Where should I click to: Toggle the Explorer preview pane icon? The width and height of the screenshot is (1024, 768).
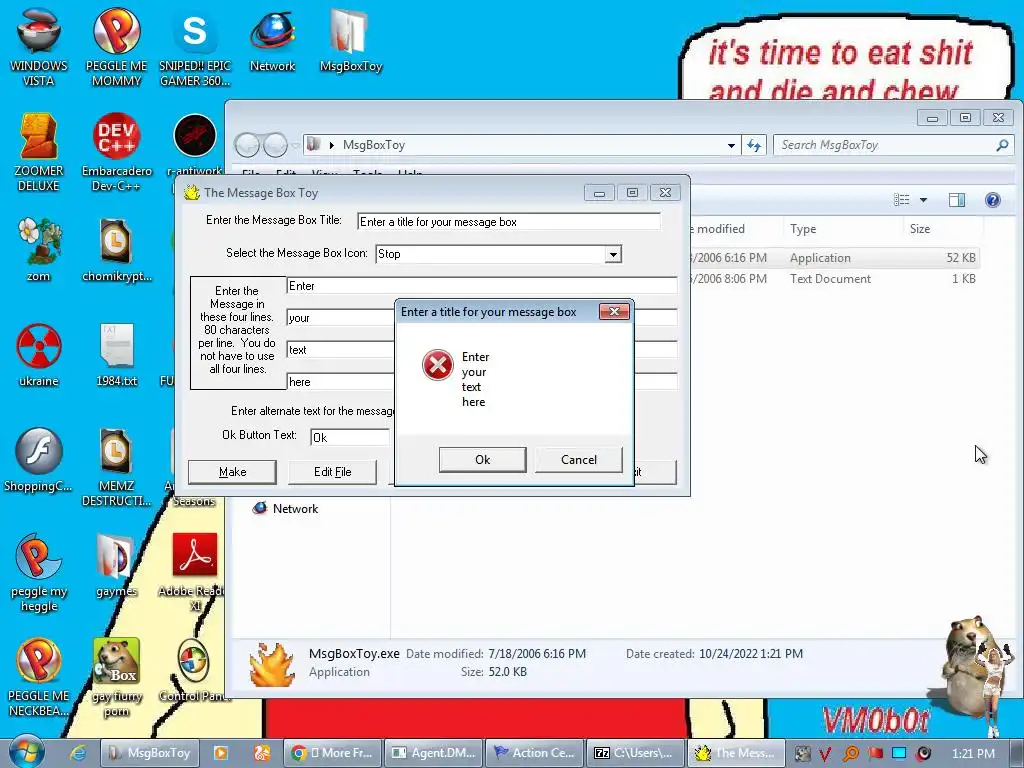[x=957, y=200]
